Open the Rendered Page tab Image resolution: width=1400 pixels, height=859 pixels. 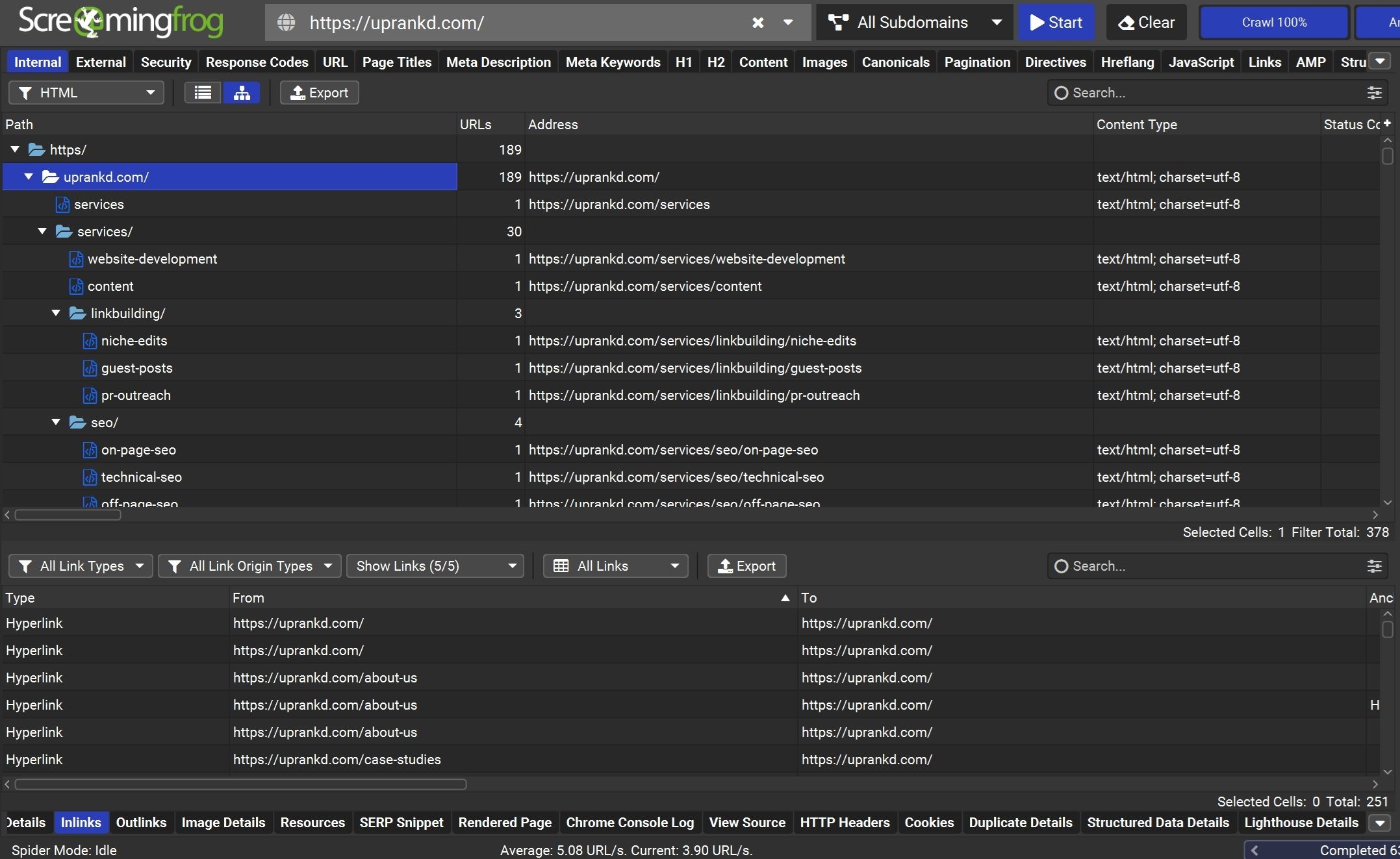point(504,823)
